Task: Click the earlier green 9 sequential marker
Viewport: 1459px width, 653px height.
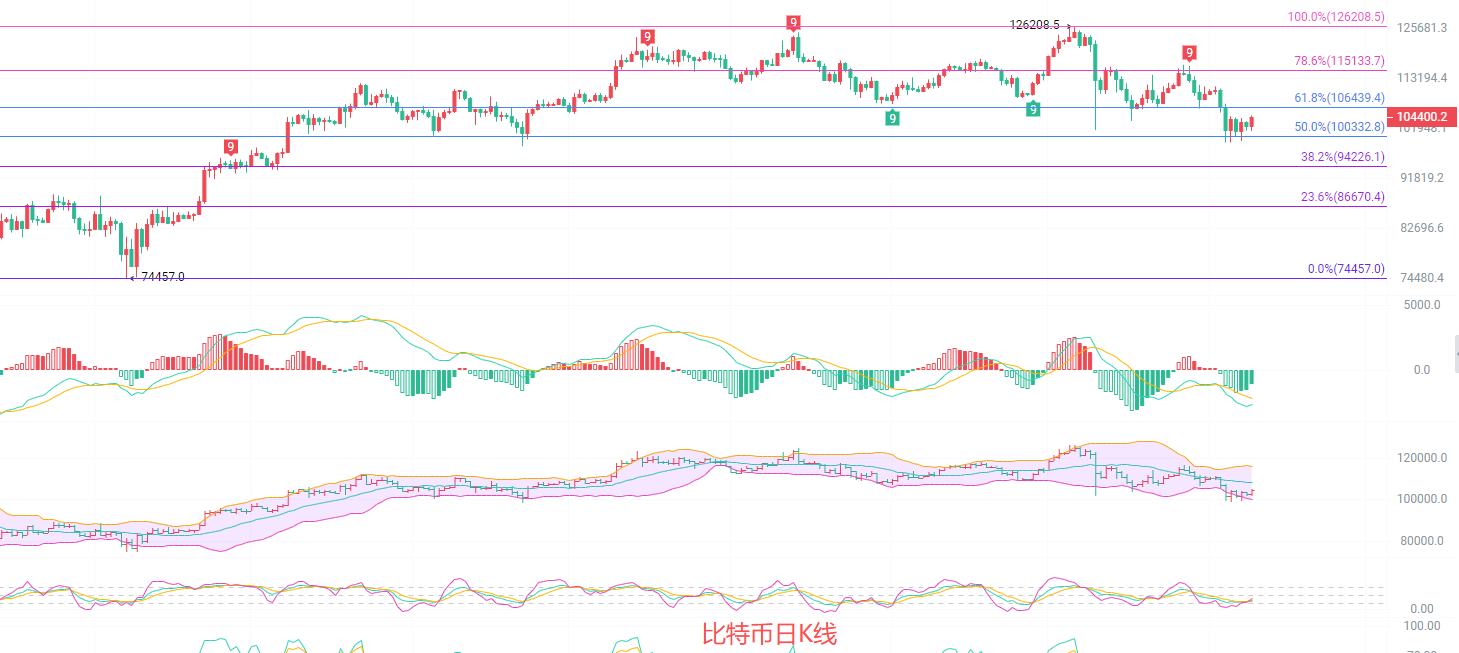Action: 892,118
